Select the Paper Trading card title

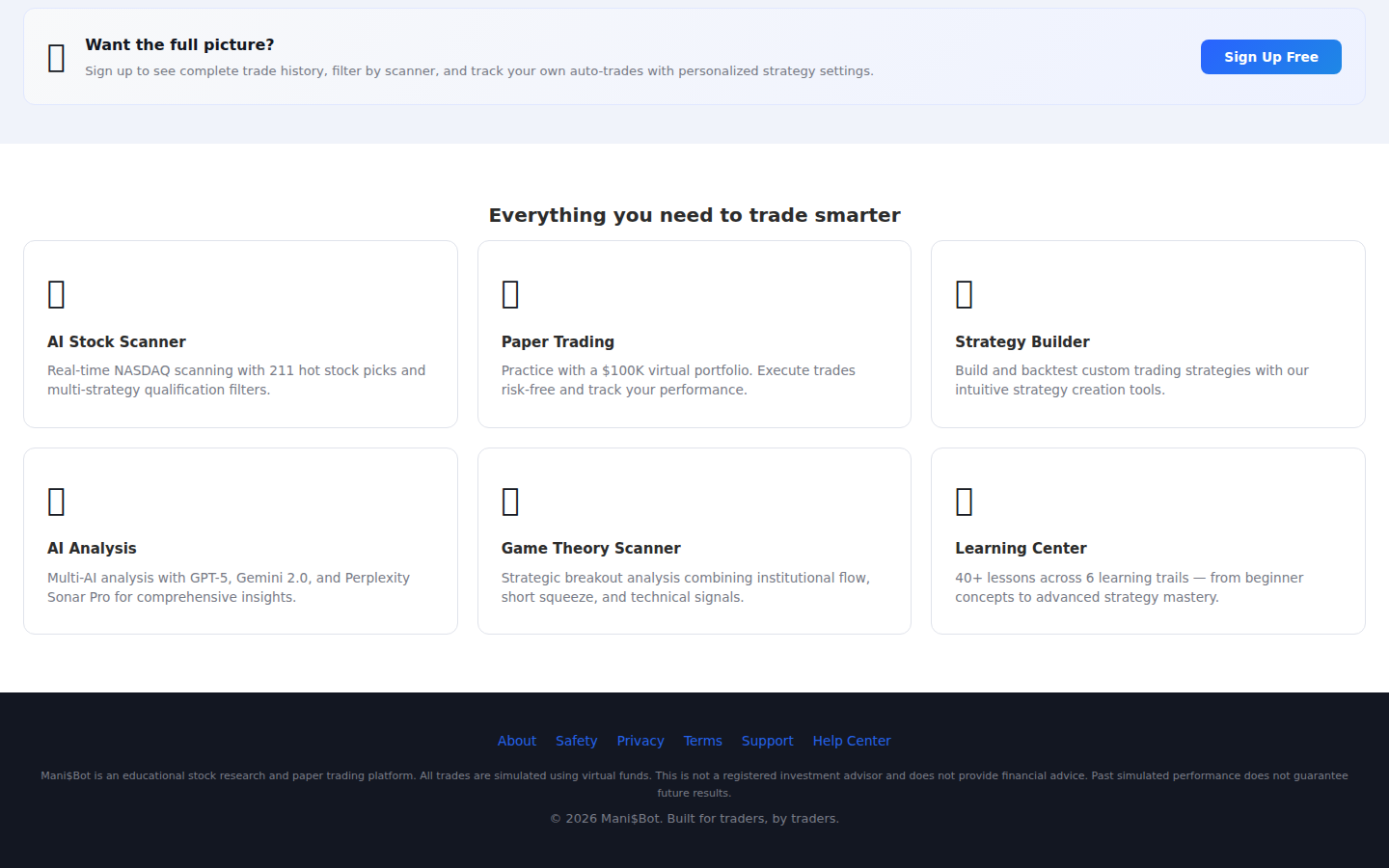(558, 341)
